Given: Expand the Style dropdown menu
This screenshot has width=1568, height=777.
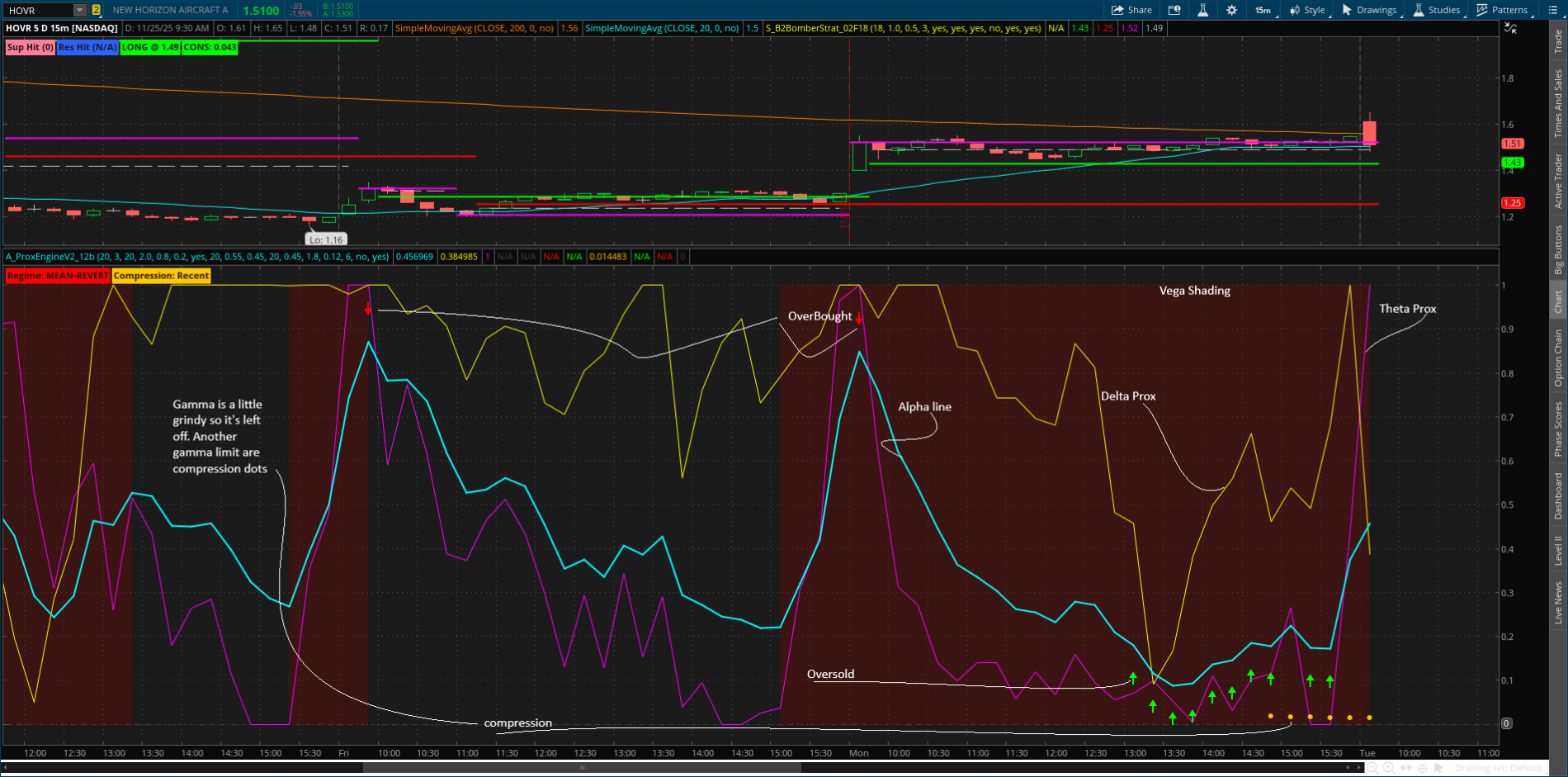Looking at the screenshot, I should pos(1307,10).
